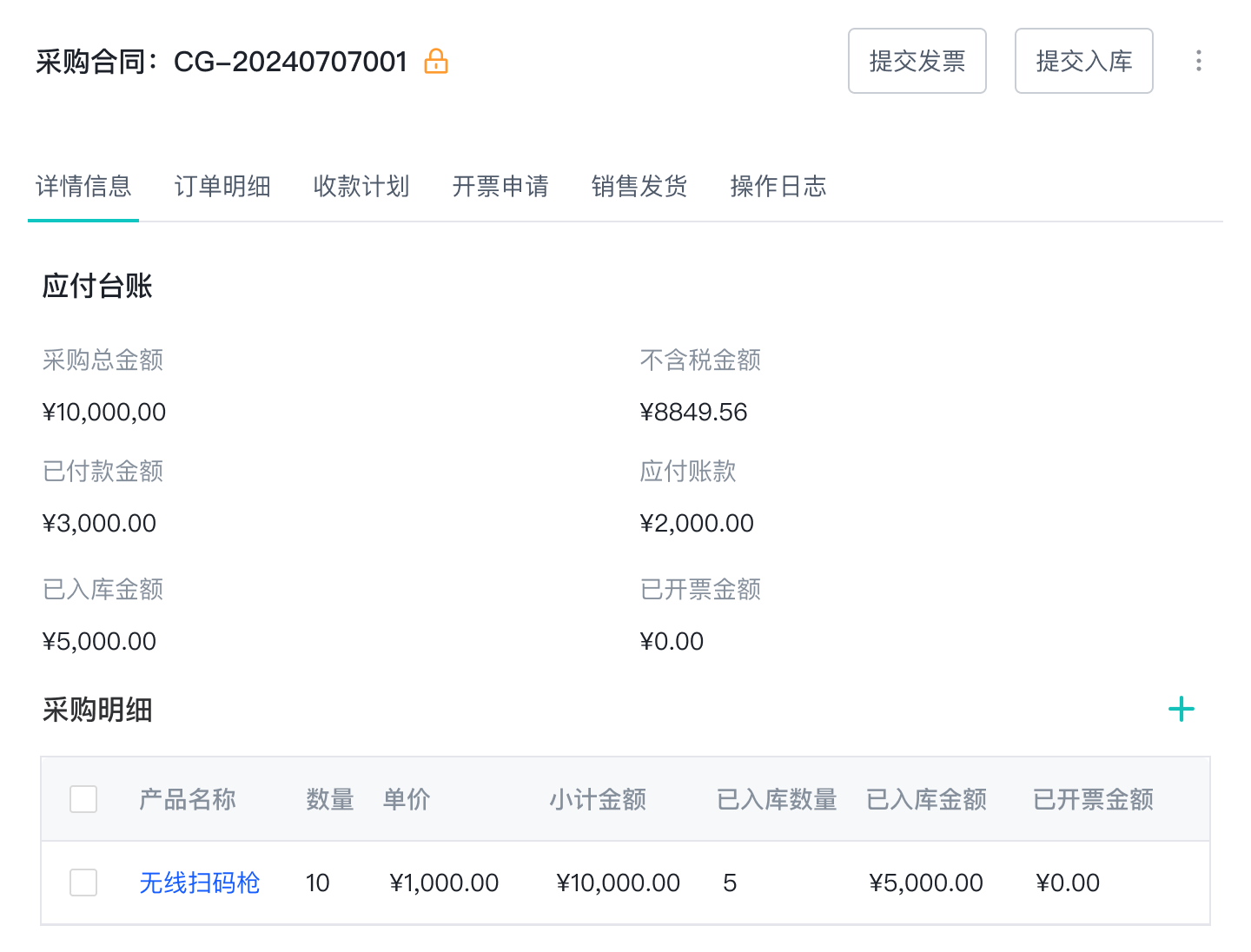Click the 不含税金额 value ¥8849.56
1251x952 pixels.
coord(693,412)
